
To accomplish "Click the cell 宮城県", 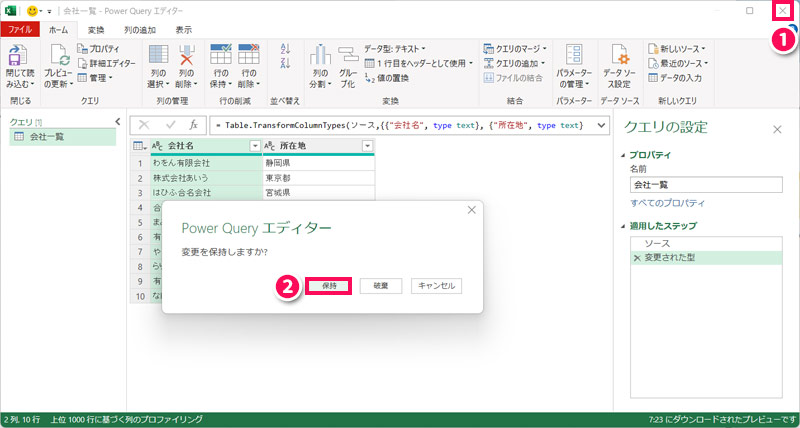I will click(x=319, y=192).
